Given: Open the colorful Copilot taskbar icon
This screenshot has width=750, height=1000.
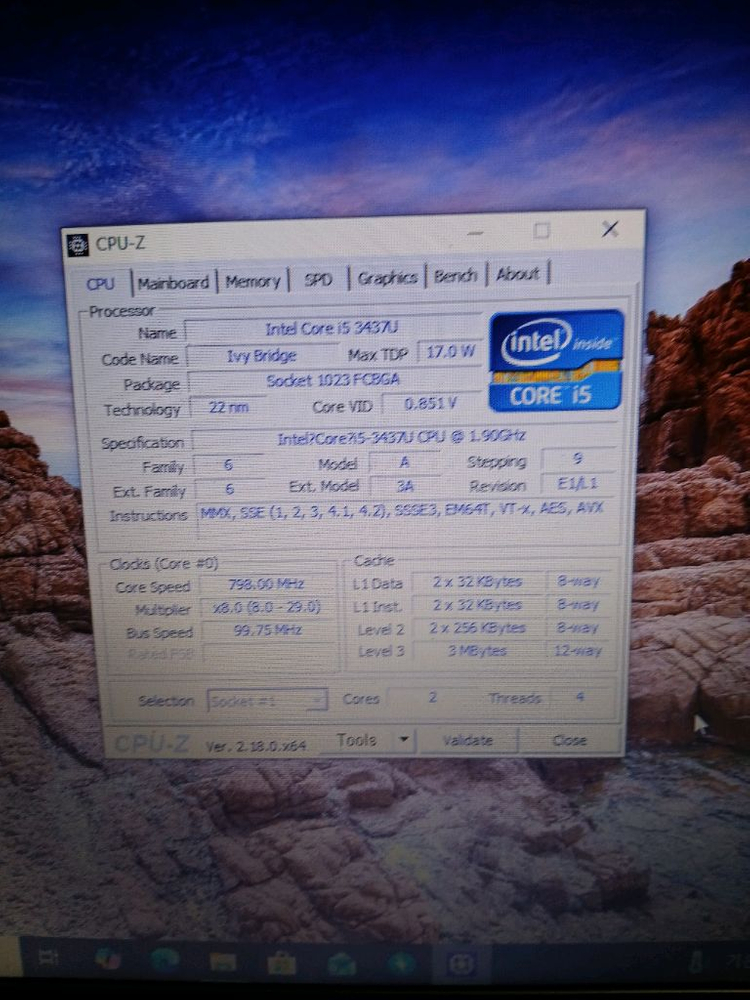Looking at the screenshot, I should [x=108, y=958].
